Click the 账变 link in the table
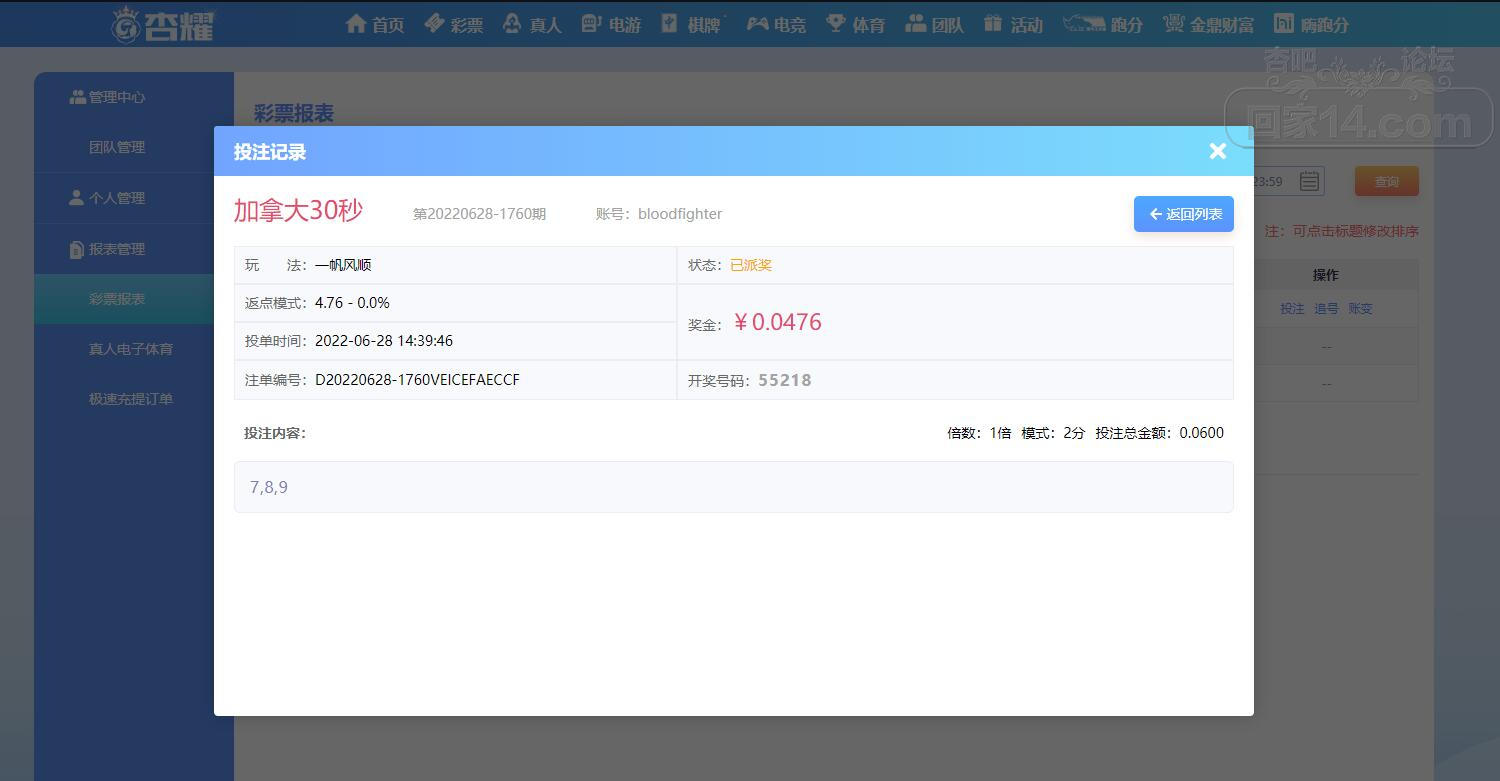 coord(1360,309)
